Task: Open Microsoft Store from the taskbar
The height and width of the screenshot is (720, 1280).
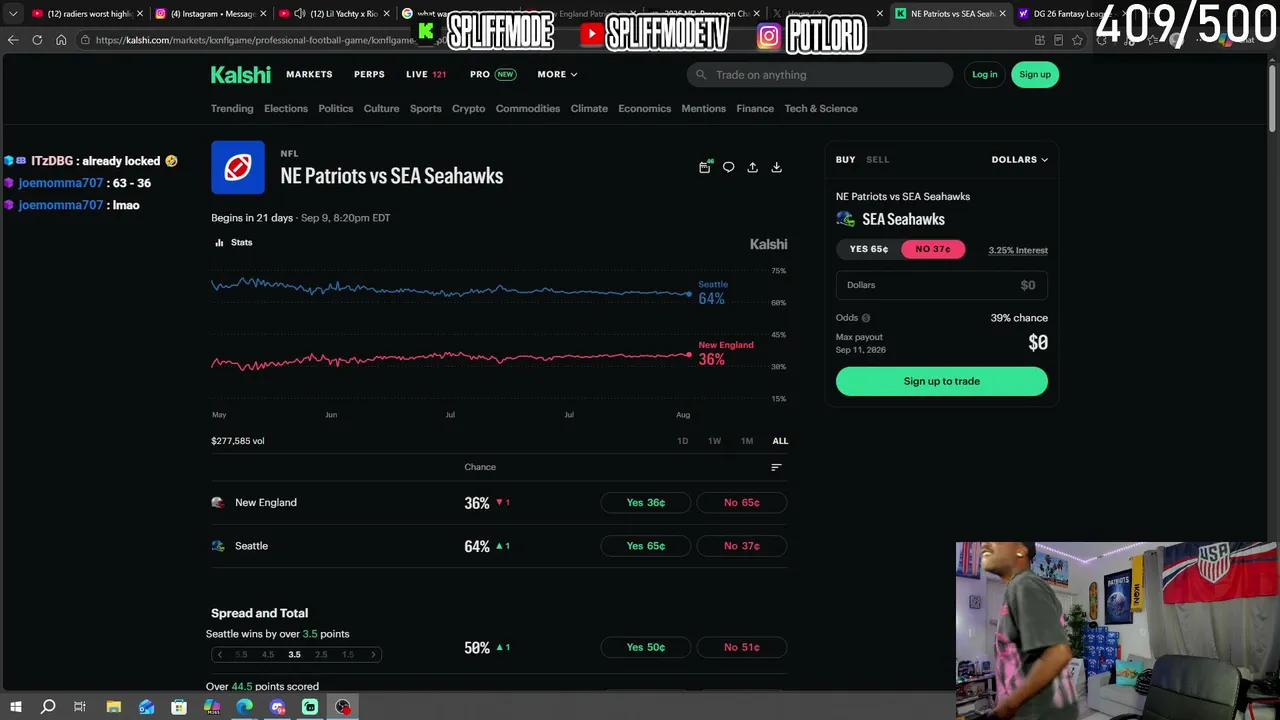Action: coord(179,707)
